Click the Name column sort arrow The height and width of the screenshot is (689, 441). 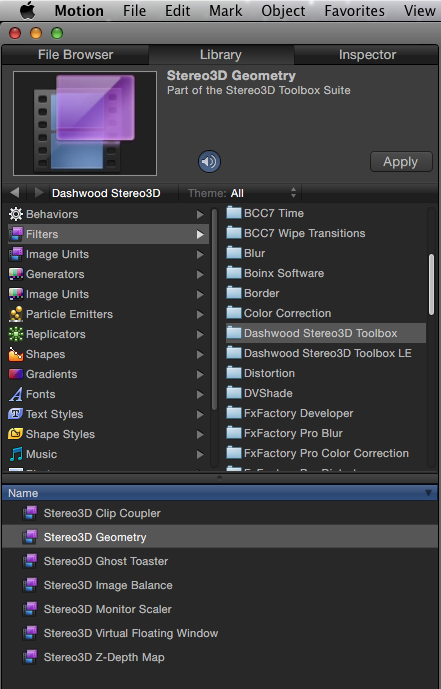428,493
